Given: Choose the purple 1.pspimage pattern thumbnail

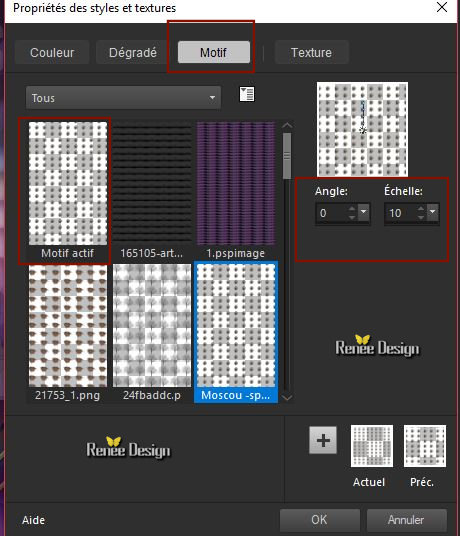Looking at the screenshot, I should [x=236, y=190].
